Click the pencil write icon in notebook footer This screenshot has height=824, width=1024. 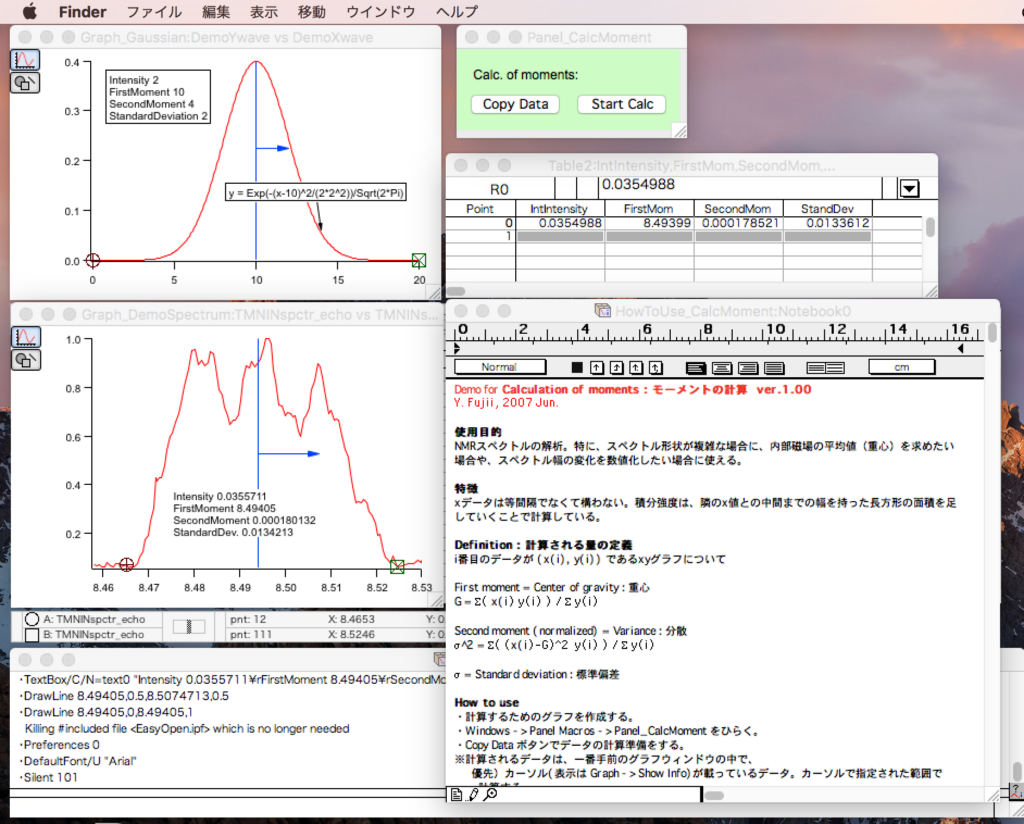pos(474,795)
